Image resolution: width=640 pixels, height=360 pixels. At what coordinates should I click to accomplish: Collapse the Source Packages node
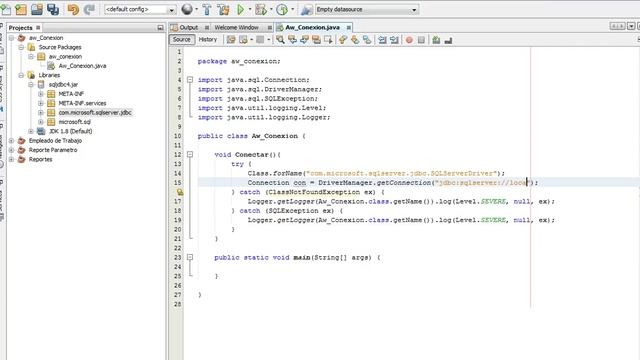pyautogui.click(x=21, y=47)
